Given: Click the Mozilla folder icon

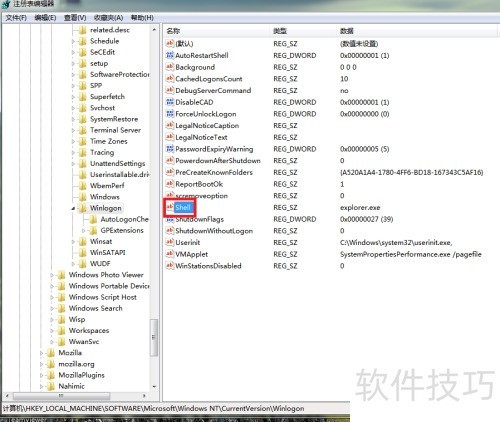Looking at the screenshot, I should click(51, 353).
